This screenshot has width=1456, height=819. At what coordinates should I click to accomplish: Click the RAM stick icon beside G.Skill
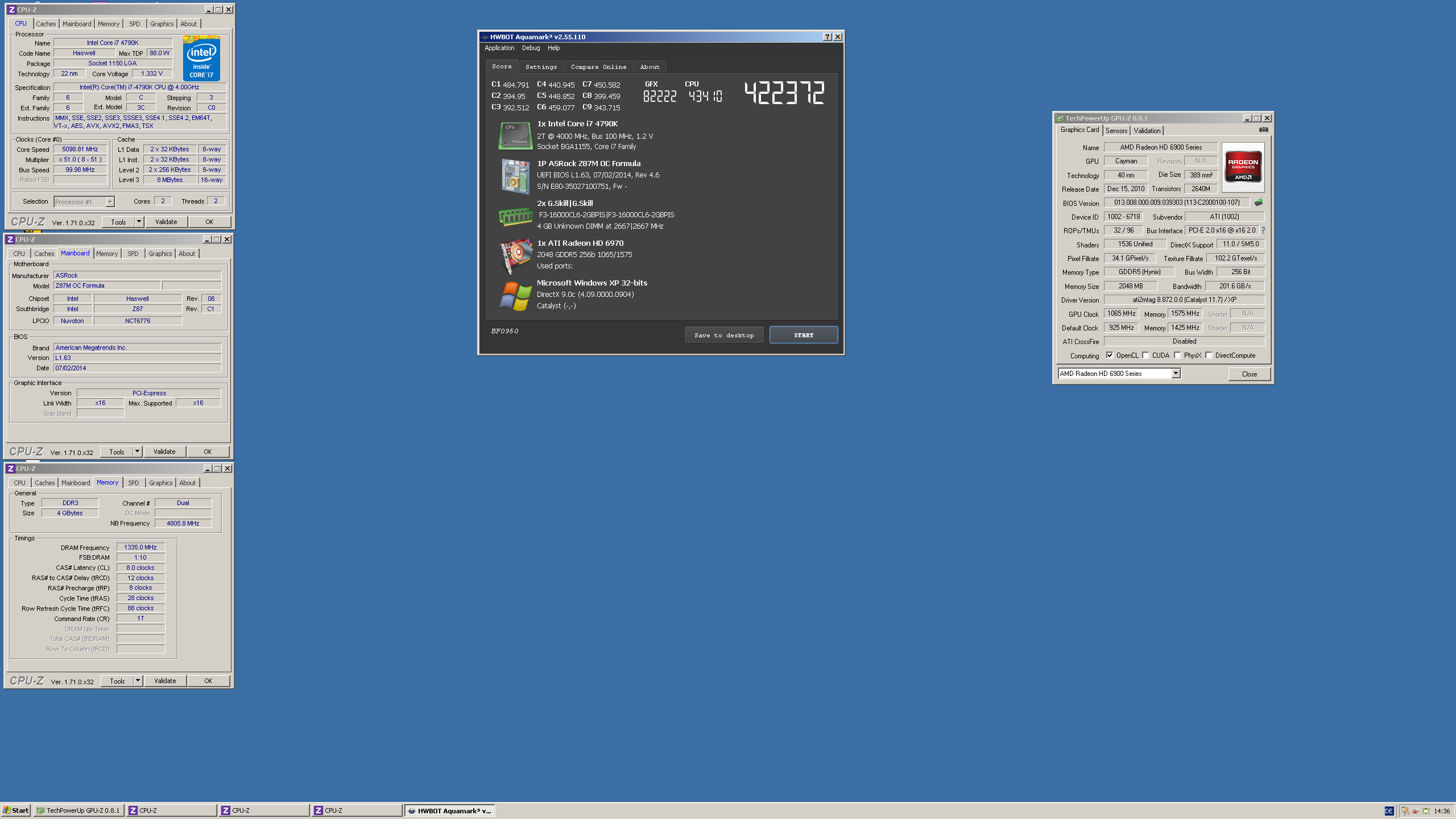515,216
